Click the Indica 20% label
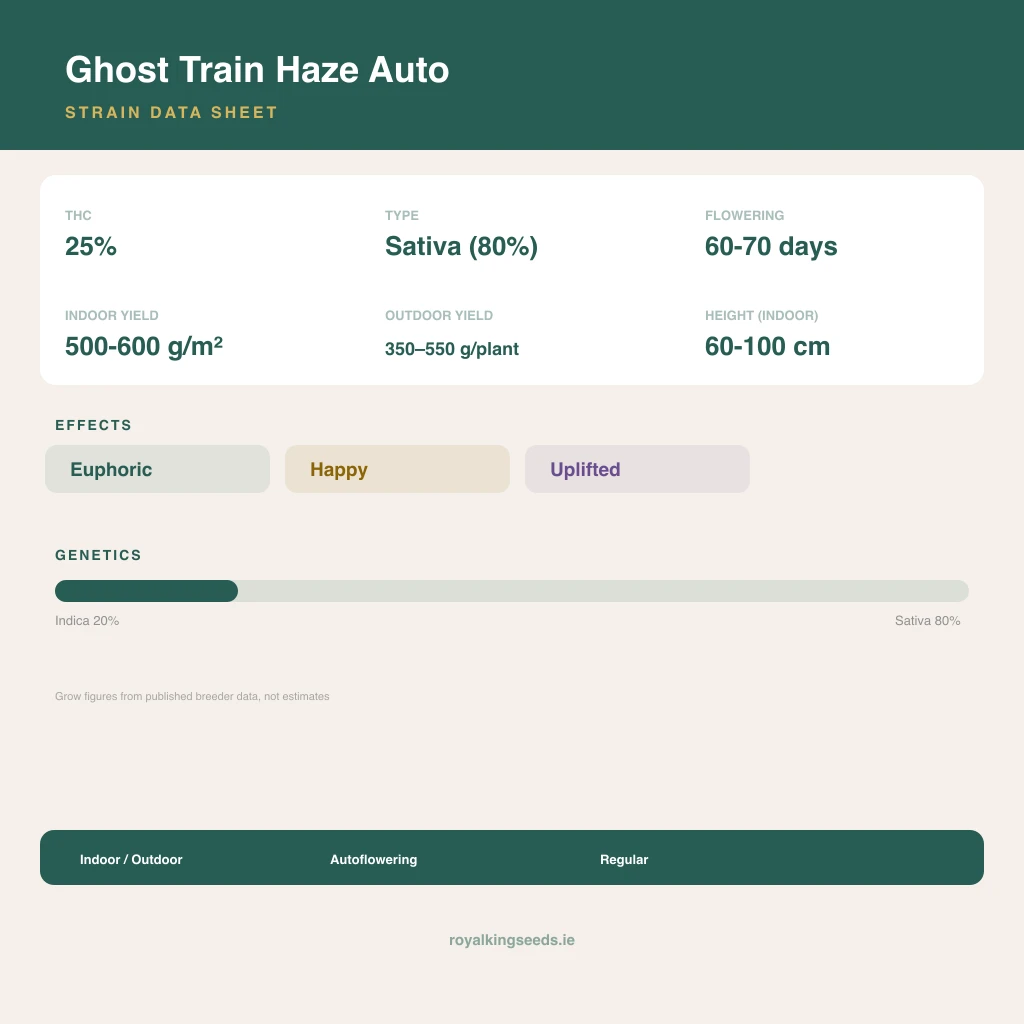The width and height of the screenshot is (1024, 1024). click(87, 620)
